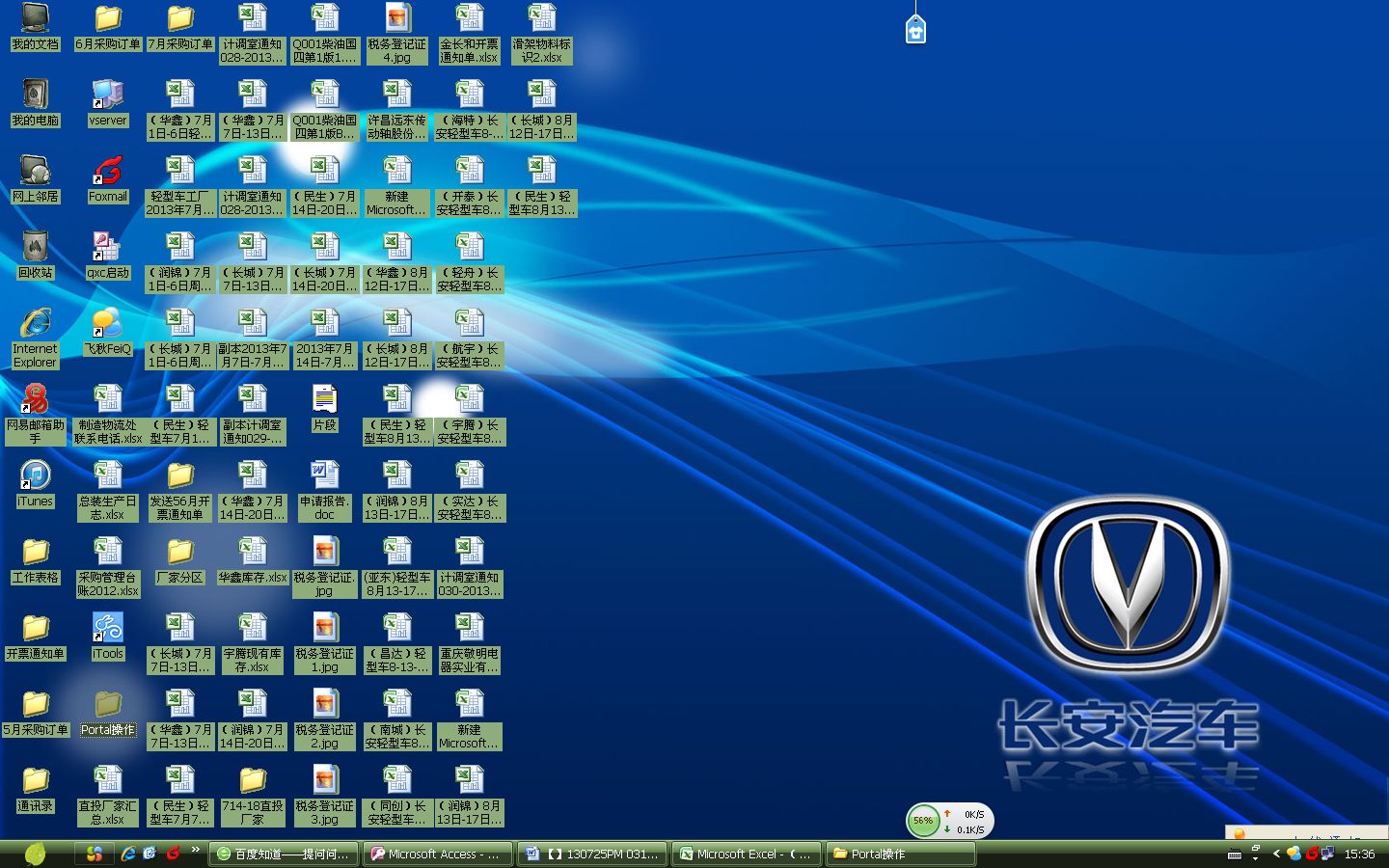The height and width of the screenshot is (868, 1389).
Task: Open the iTunes desktop icon
Action: coord(35,478)
